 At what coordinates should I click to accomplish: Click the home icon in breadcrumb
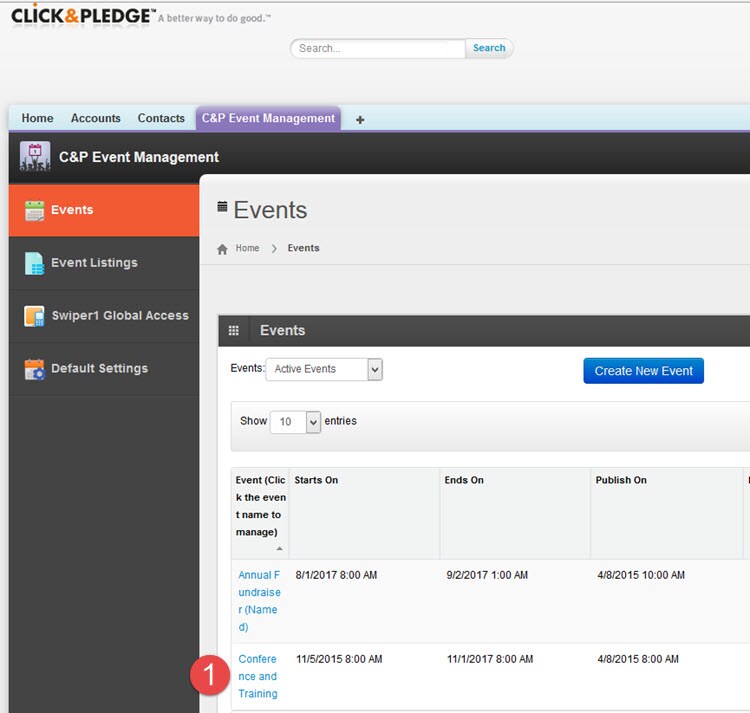pos(222,249)
